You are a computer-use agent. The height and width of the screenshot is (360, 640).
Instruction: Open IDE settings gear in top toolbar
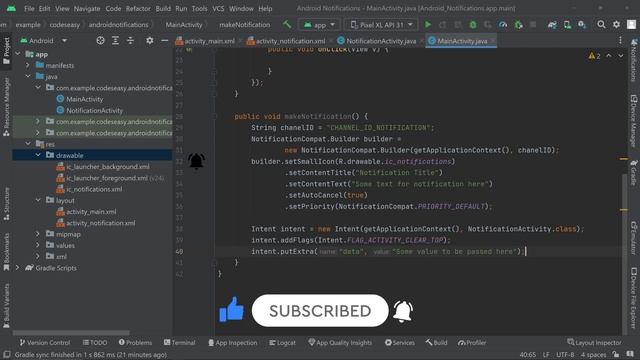pyautogui.click(x=616, y=24)
